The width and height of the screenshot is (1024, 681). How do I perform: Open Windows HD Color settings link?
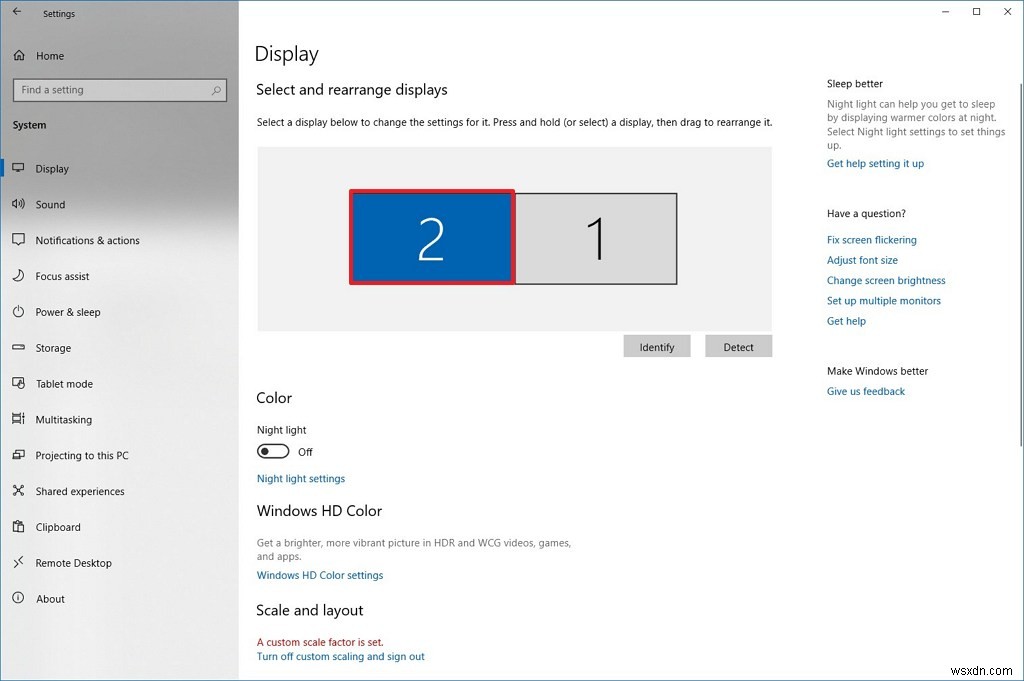(x=320, y=575)
